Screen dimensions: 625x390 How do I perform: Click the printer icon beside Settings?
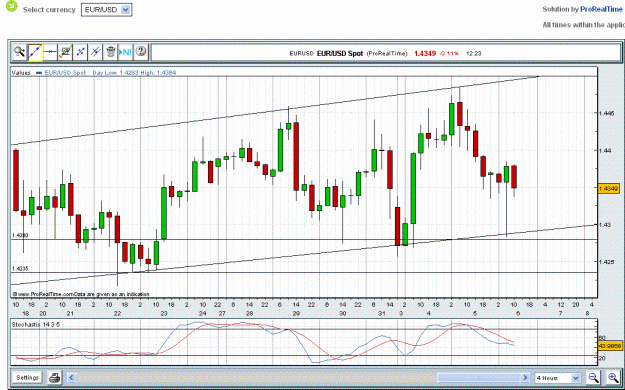point(55,377)
